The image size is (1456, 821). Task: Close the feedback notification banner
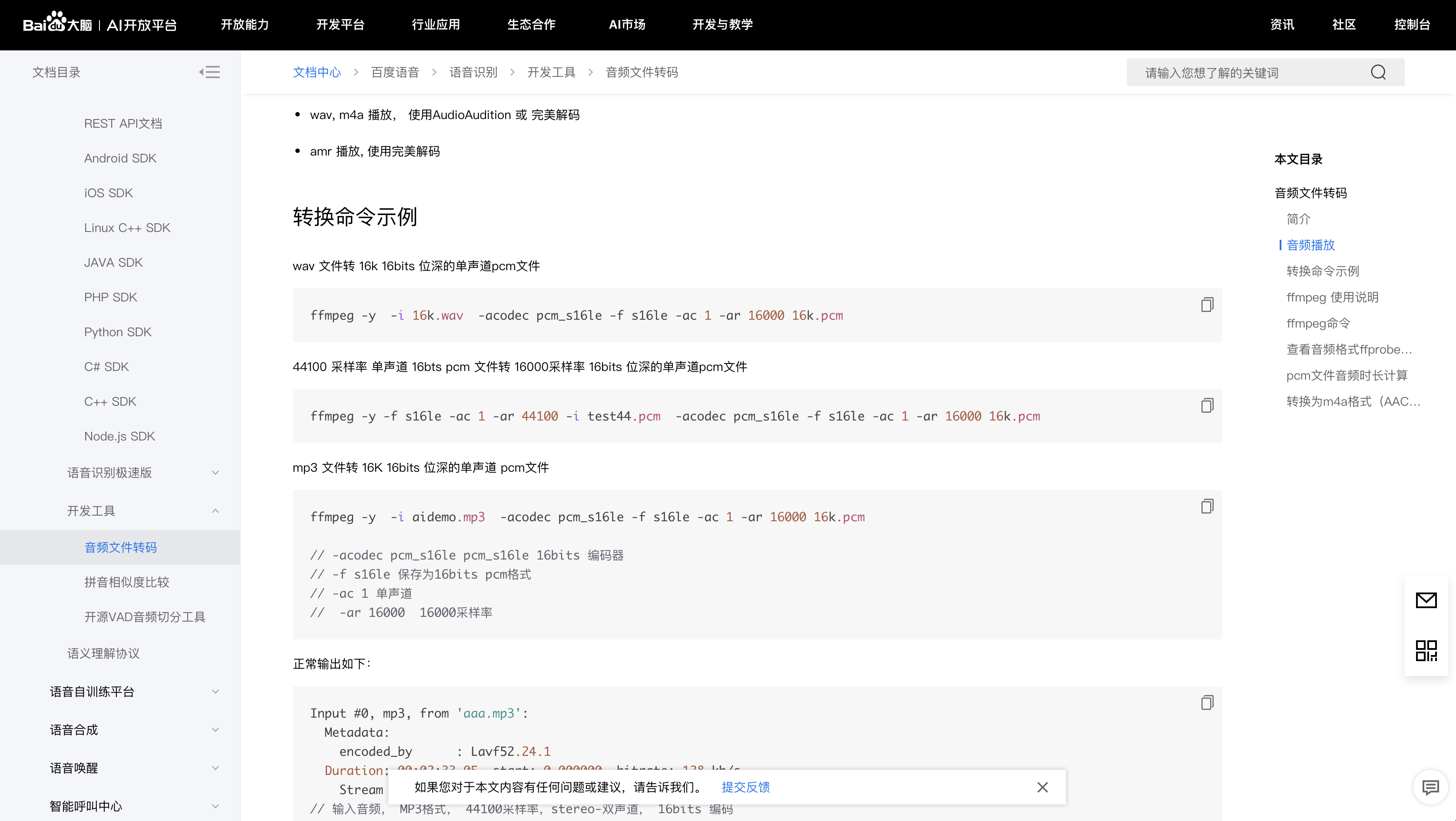[1042, 787]
